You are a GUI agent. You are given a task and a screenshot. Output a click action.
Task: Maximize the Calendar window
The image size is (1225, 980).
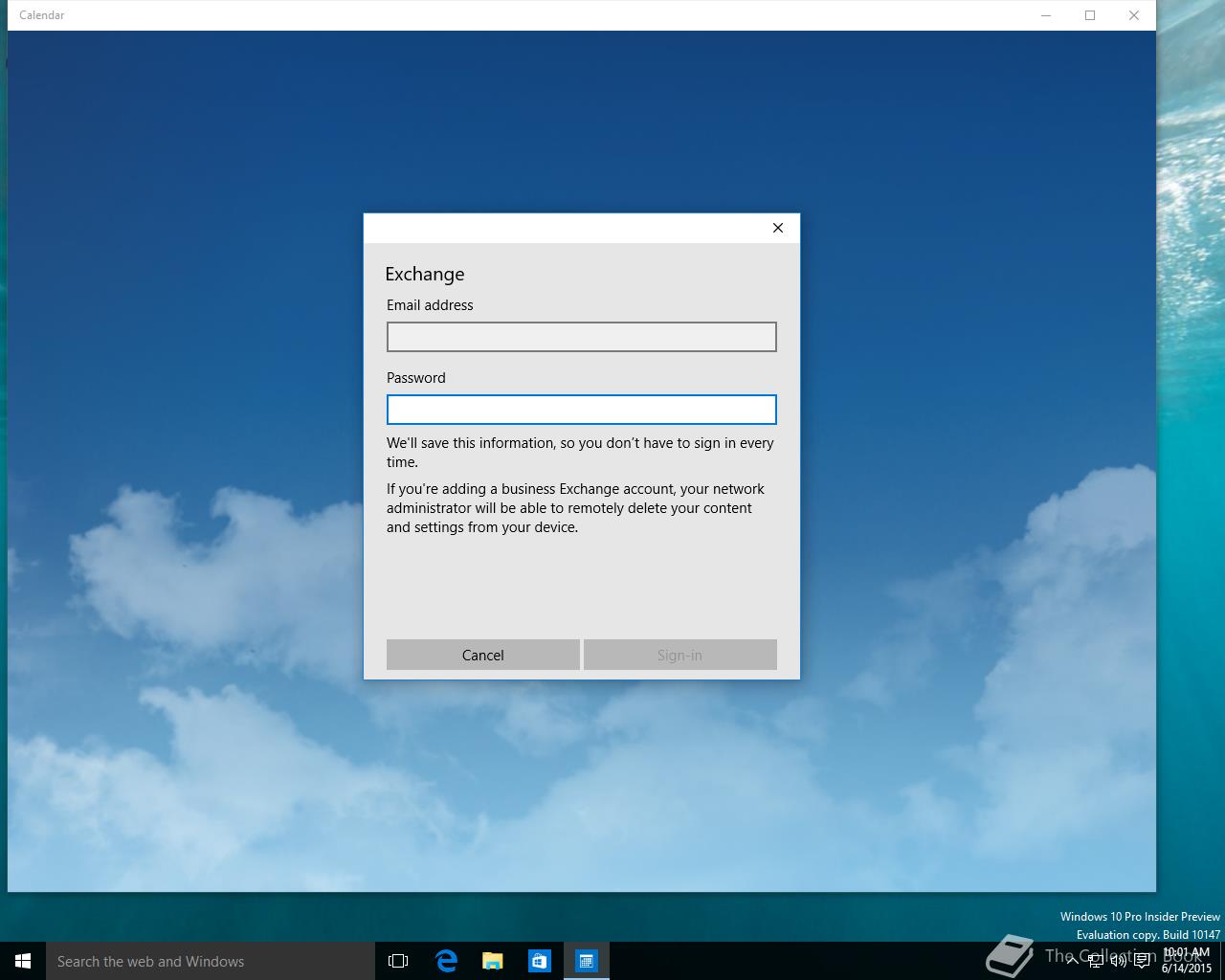pyautogui.click(x=1090, y=15)
